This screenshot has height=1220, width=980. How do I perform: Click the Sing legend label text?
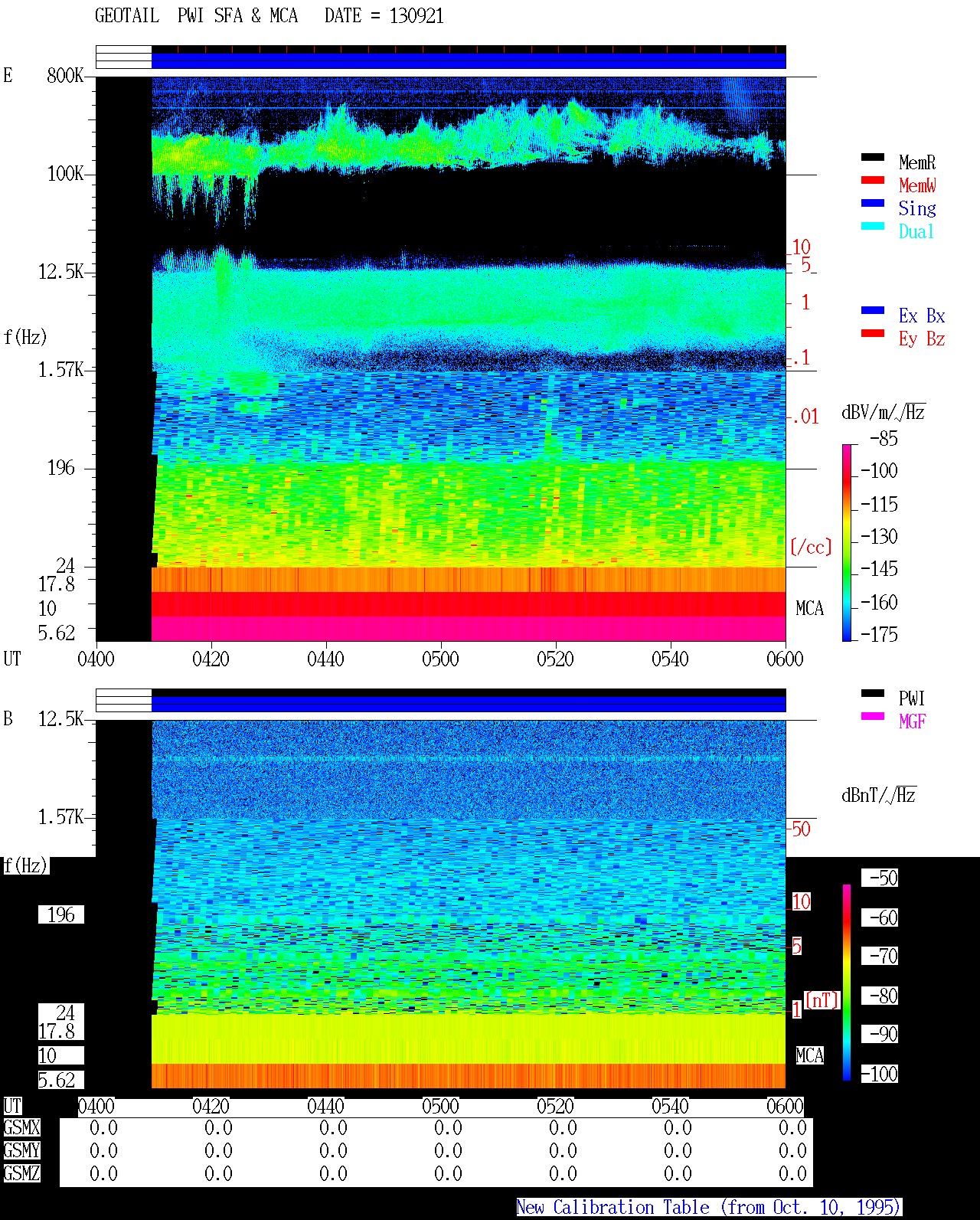click(917, 208)
